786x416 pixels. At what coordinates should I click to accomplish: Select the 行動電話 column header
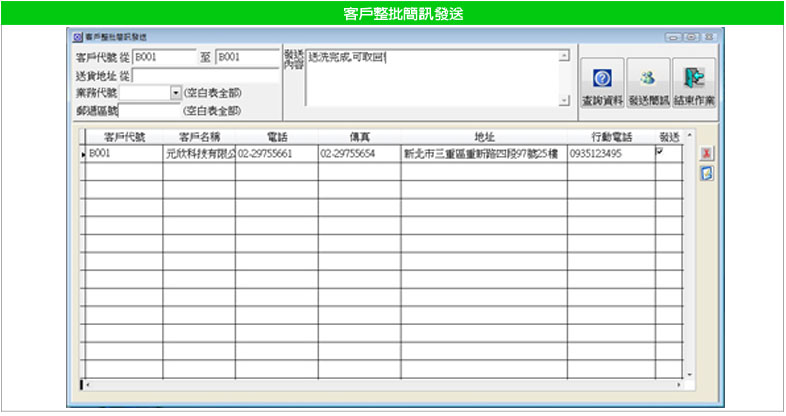coord(609,137)
